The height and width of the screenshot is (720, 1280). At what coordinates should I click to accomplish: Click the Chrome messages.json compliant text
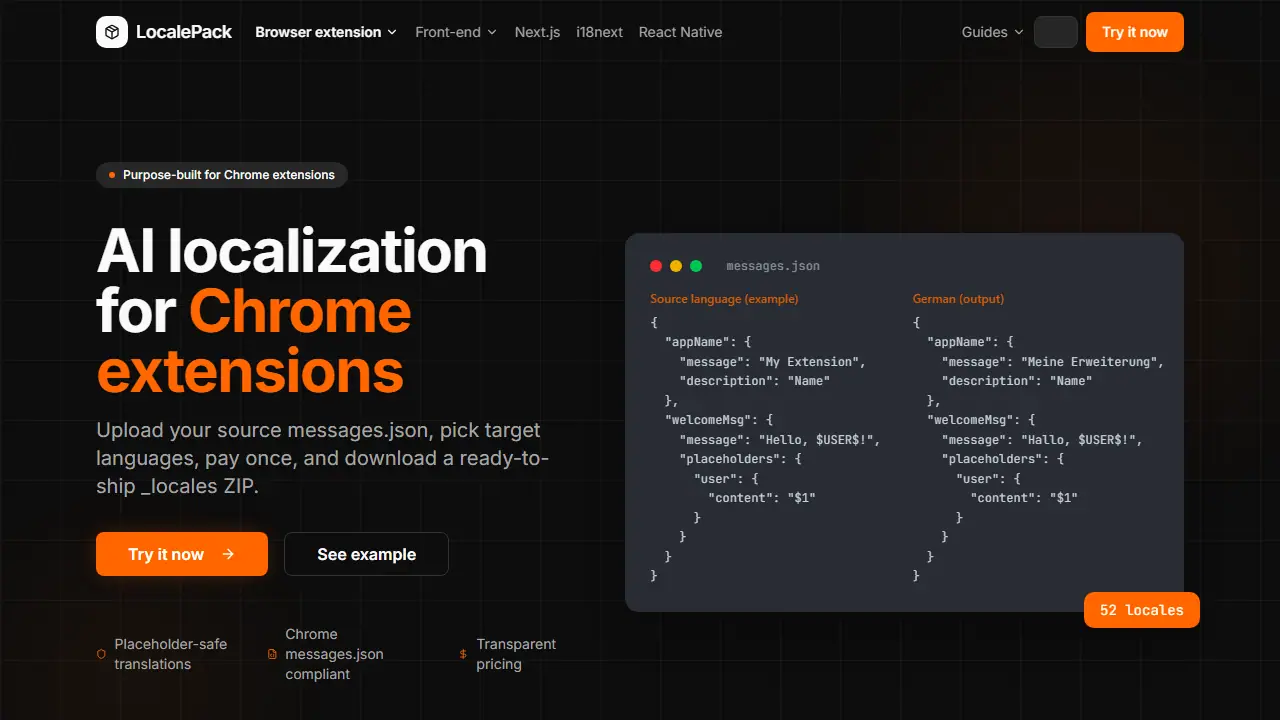334,654
